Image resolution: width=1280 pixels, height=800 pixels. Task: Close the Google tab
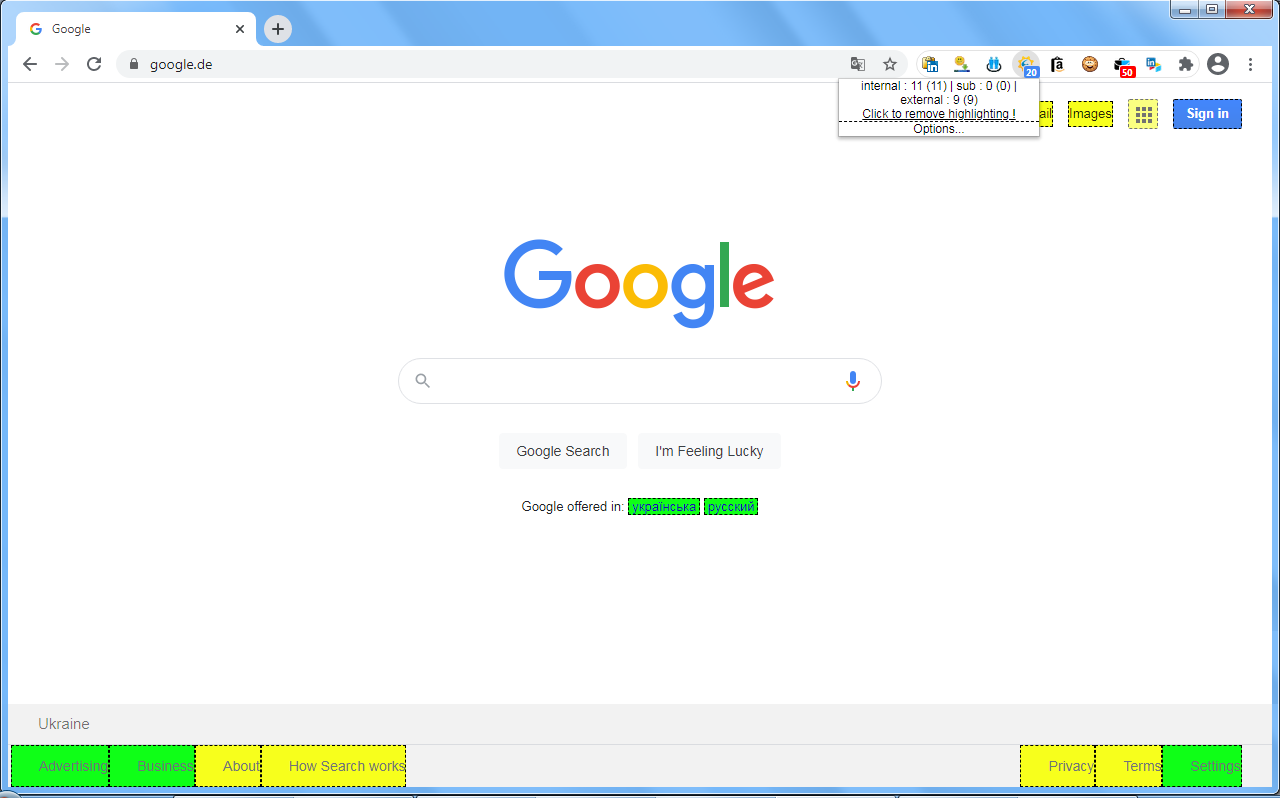click(240, 29)
